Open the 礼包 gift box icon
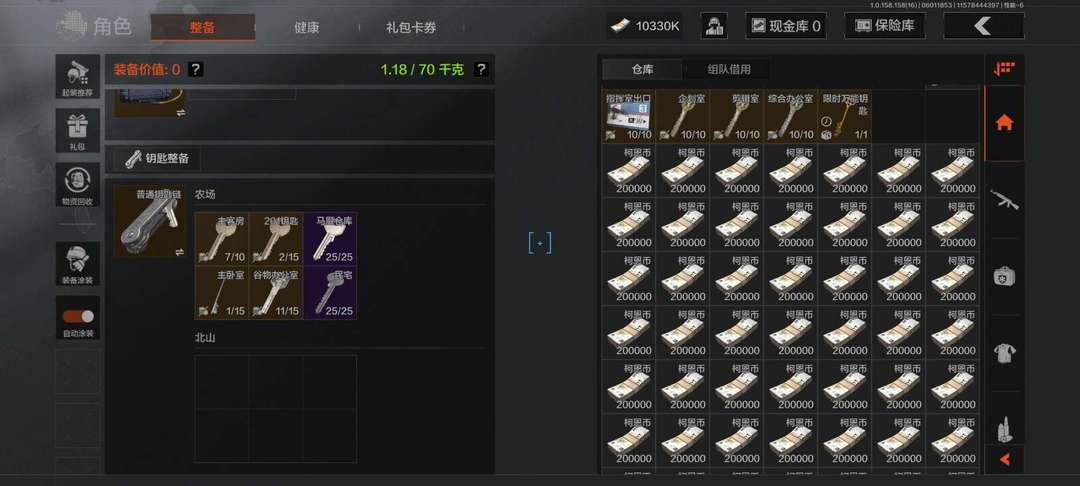This screenshot has height=486, width=1080. 78,131
